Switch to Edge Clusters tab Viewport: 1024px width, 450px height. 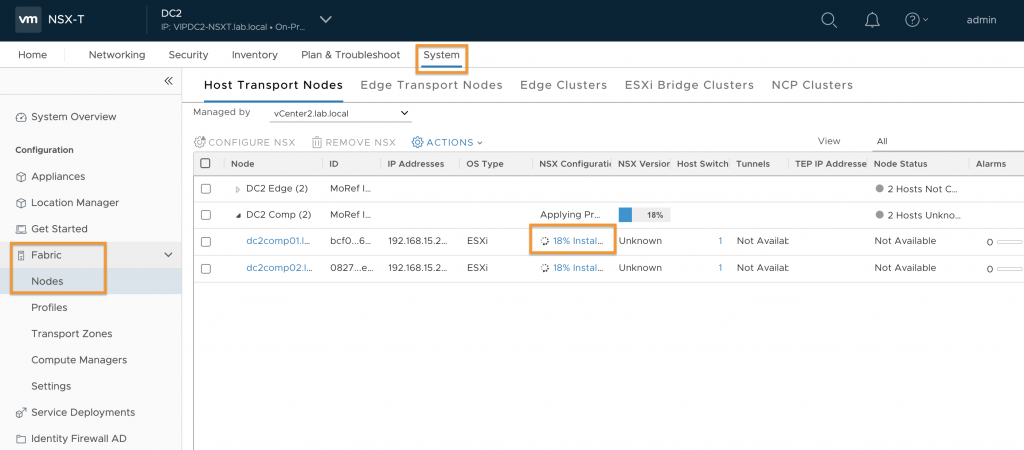tap(564, 85)
